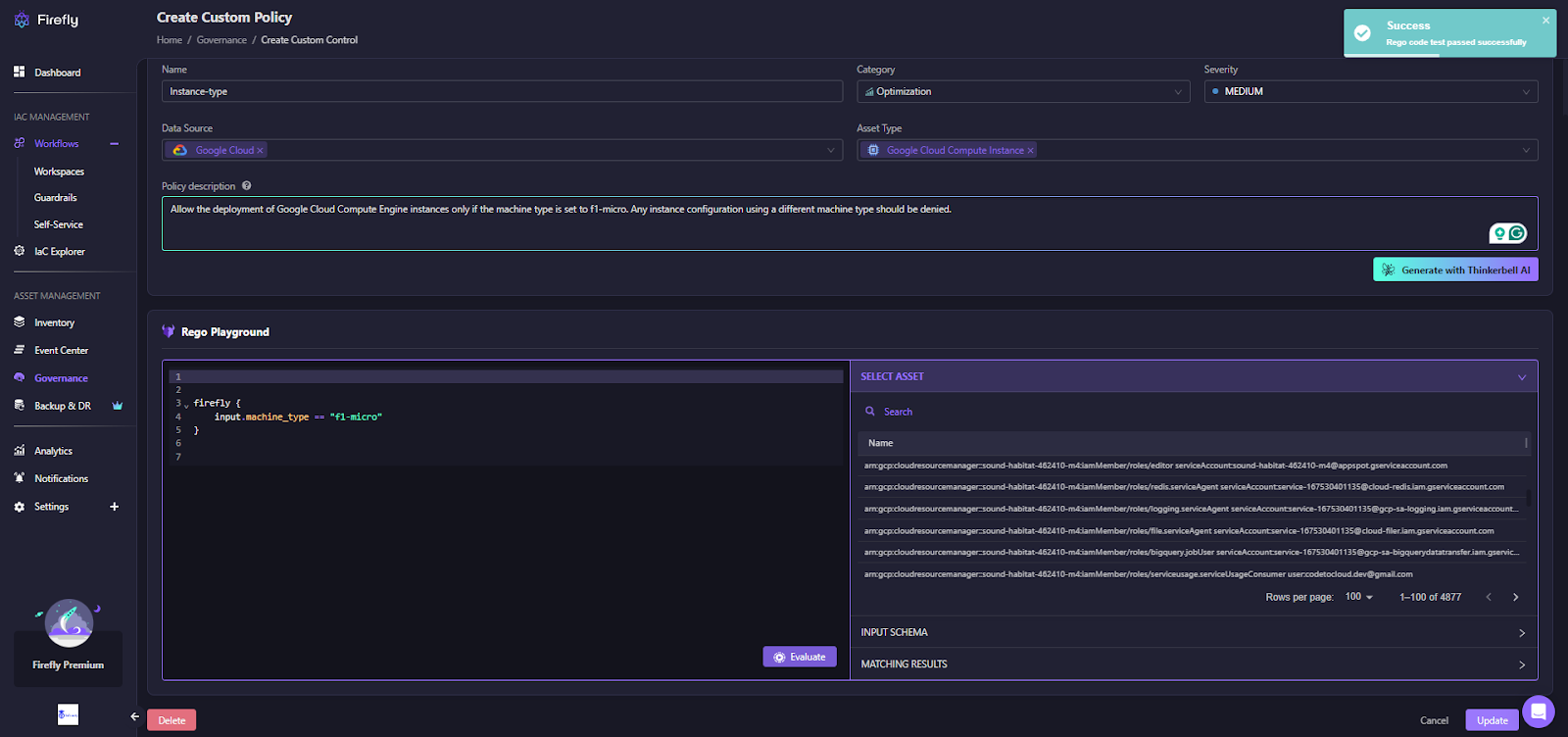Go to the Home breadcrumb link
Viewport: 1568px width, 737px height.
coord(170,40)
